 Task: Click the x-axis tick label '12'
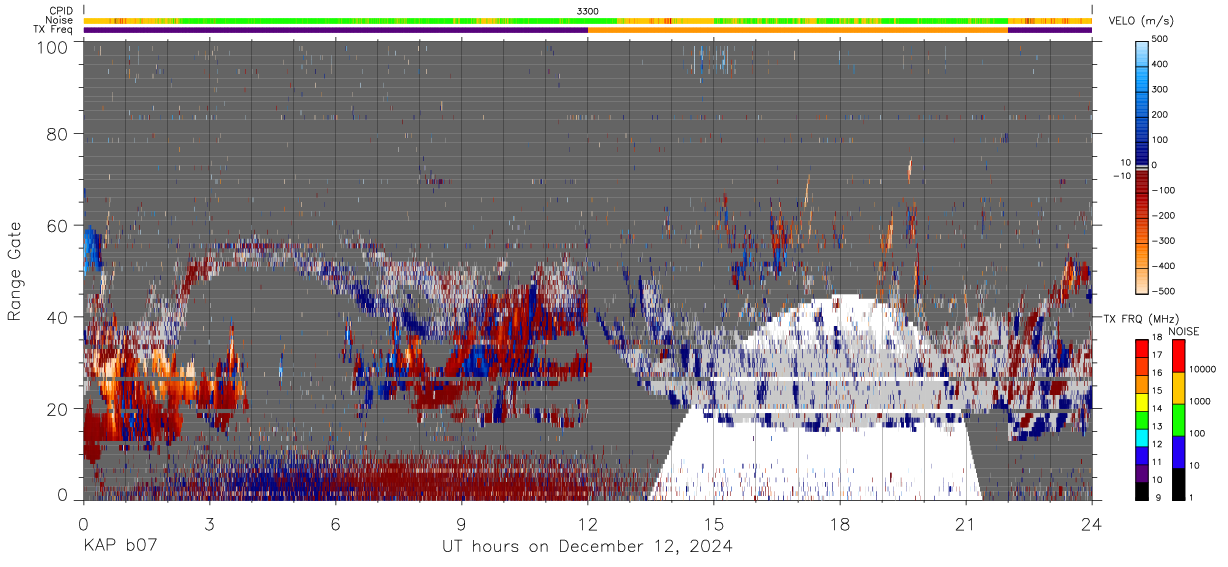[x=588, y=523]
